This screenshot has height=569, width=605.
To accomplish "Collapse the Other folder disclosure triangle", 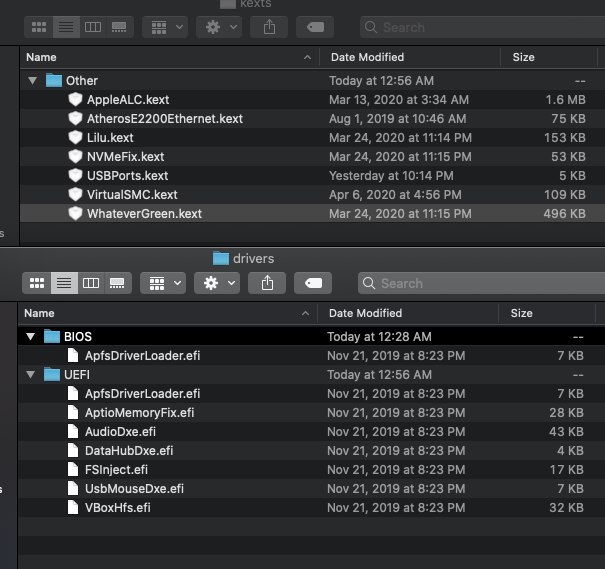I will pyautogui.click(x=32, y=81).
